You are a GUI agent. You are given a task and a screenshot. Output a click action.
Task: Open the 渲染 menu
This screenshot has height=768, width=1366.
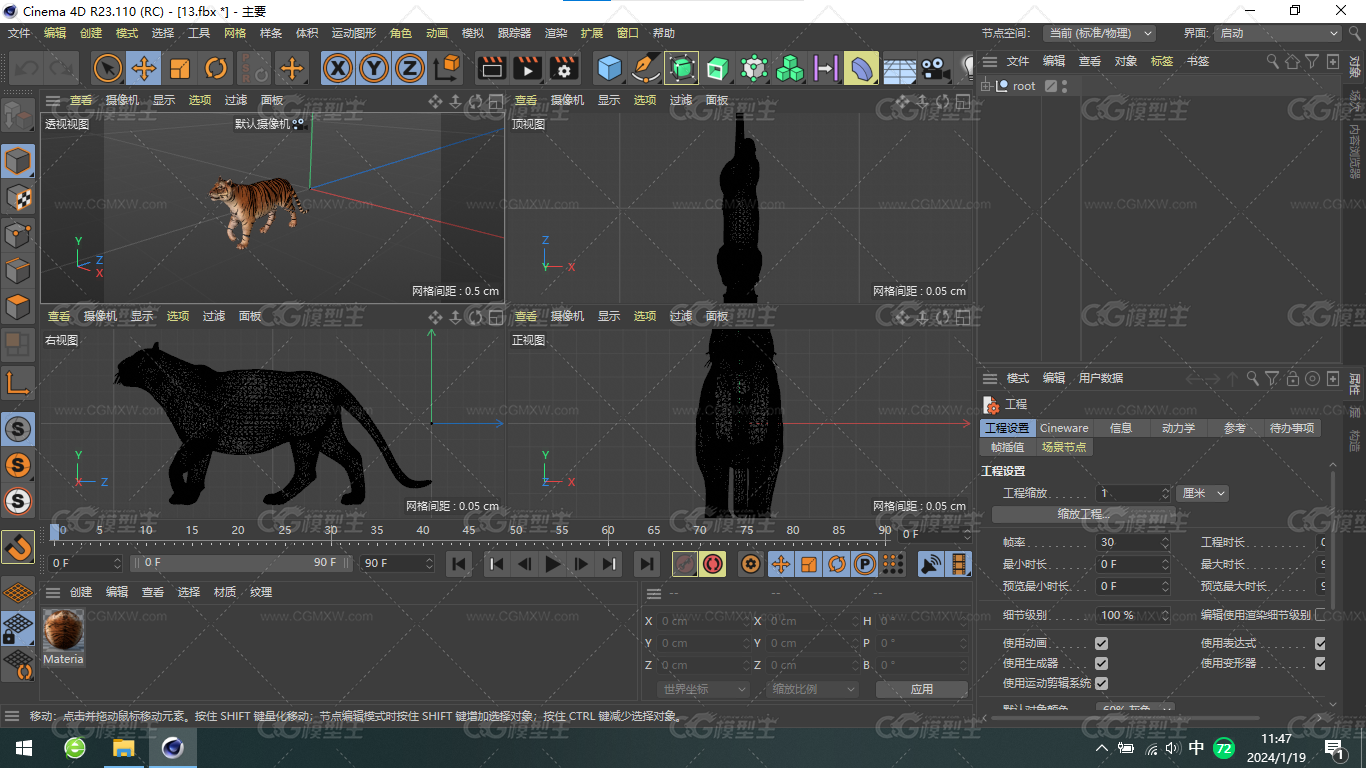click(556, 33)
